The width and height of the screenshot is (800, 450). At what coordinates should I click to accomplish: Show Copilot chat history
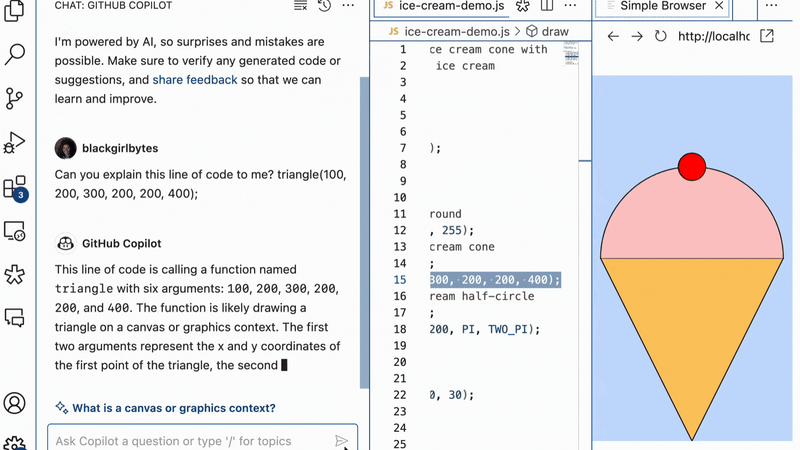(324, 6)
